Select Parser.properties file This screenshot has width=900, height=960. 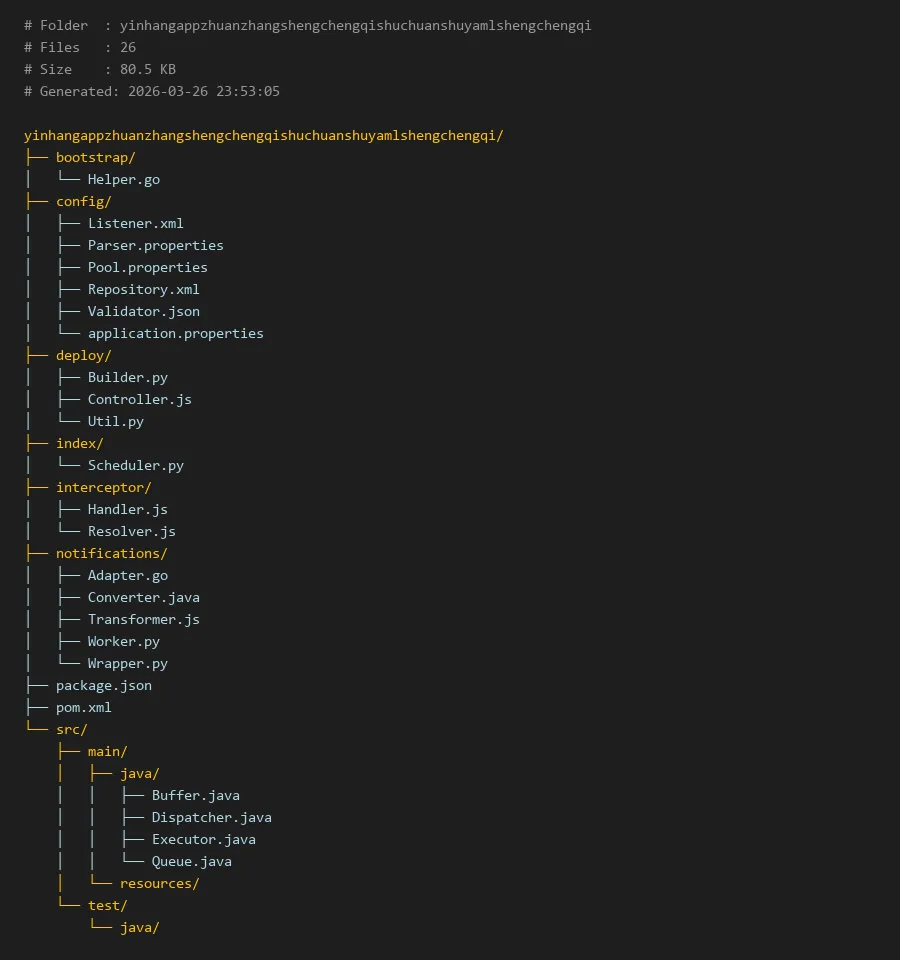(x=155, y=245)
